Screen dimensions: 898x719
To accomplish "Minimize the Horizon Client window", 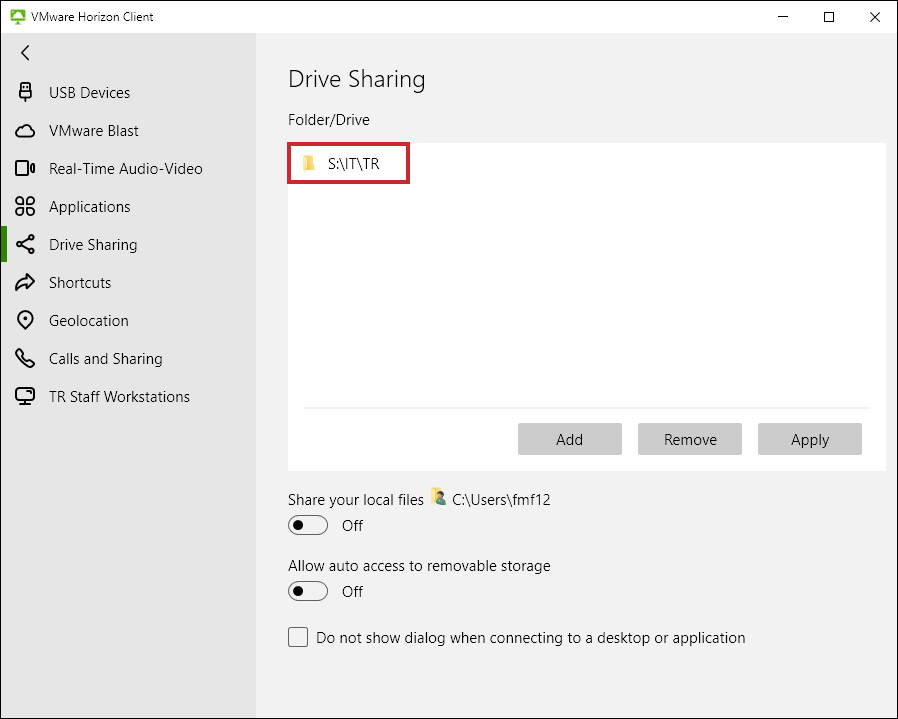I will [783, 17].
